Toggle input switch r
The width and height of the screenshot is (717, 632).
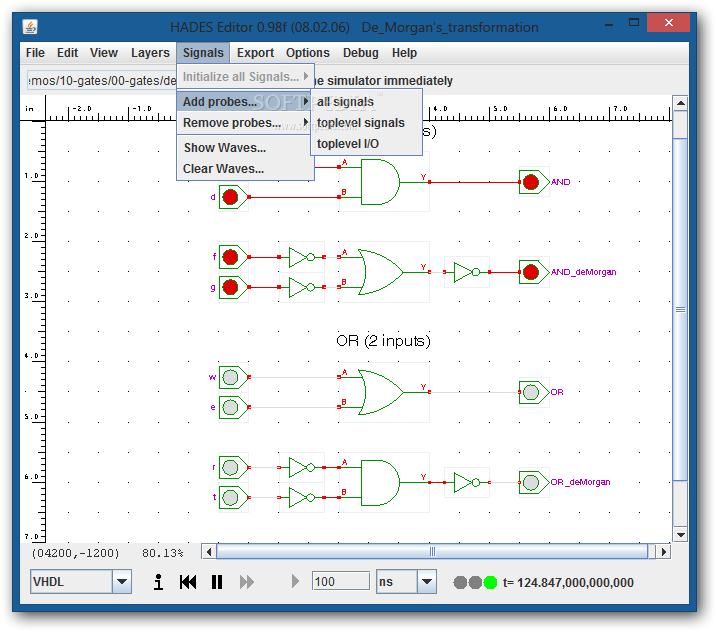(232, 467)
